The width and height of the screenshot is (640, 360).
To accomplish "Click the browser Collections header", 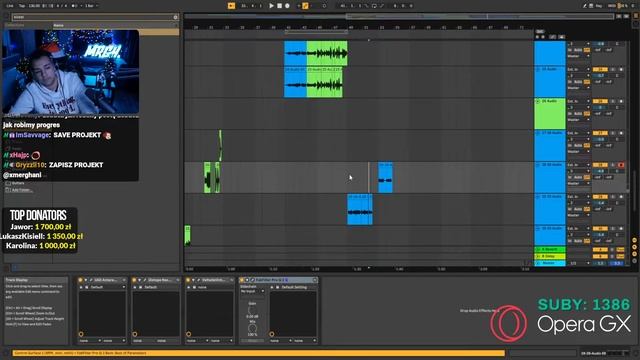I will [14, 25].
